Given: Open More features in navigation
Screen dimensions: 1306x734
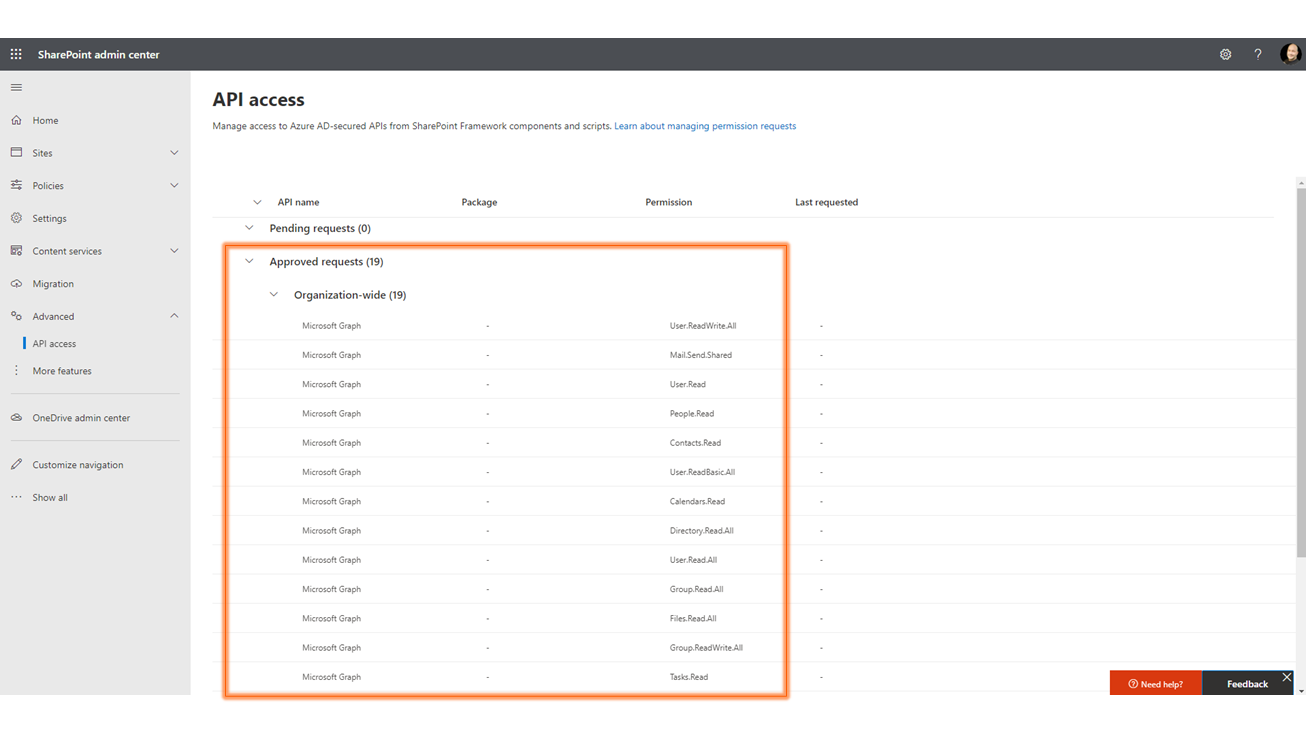Looking at the screenshot, I should (62, 371).
